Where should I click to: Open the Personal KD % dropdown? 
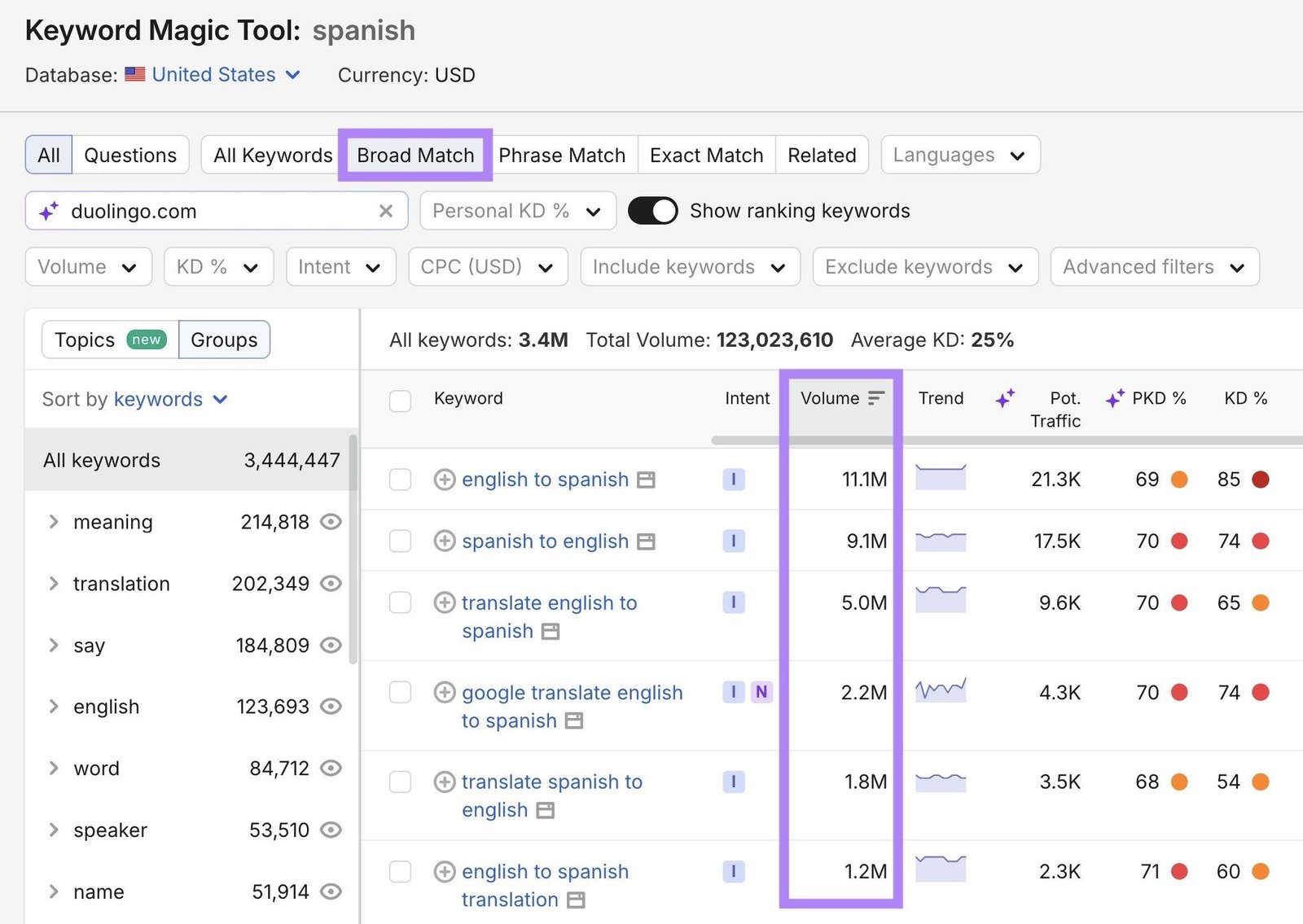pos(518,211)
